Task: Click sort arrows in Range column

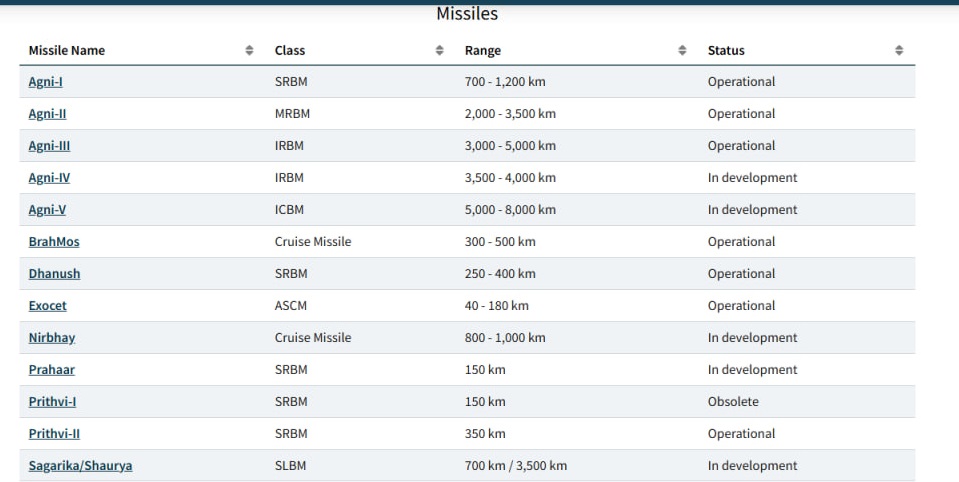Action: (x=682, y=50)
